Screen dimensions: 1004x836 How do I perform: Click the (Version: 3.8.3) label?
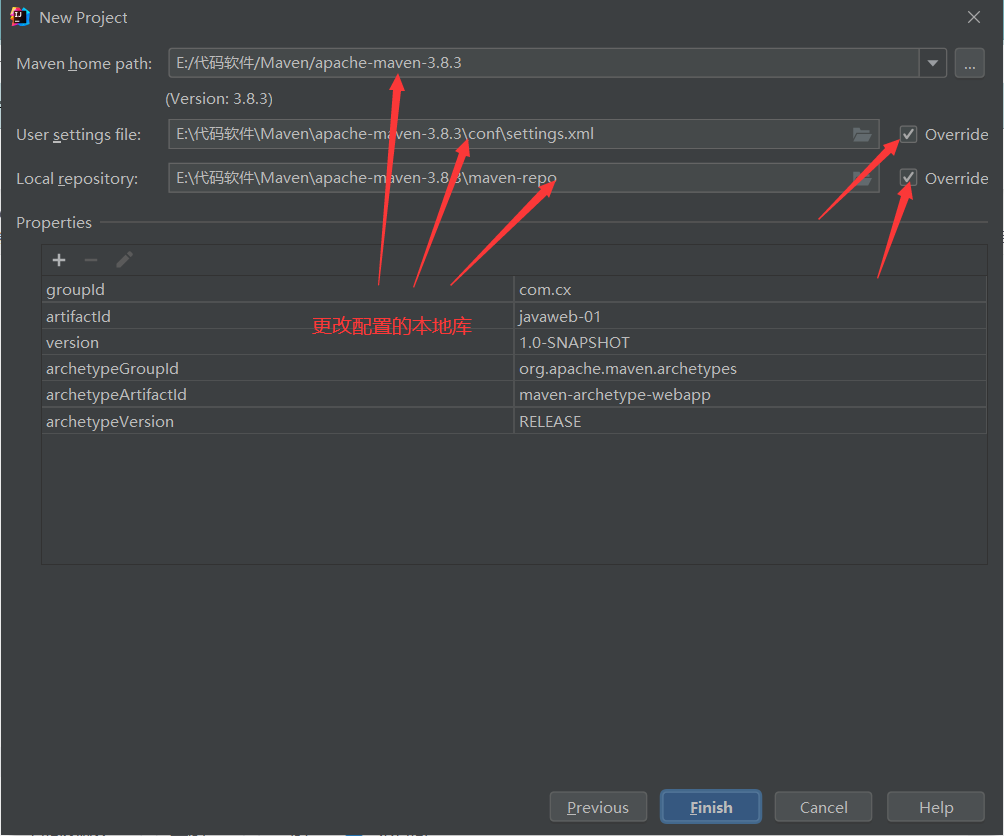click(219, 99)
